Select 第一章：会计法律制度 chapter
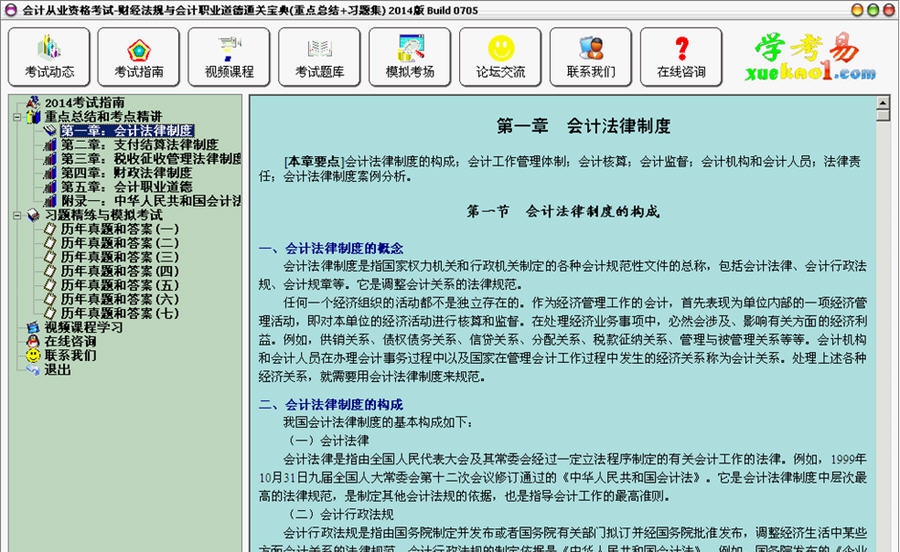 pos(127,130)
